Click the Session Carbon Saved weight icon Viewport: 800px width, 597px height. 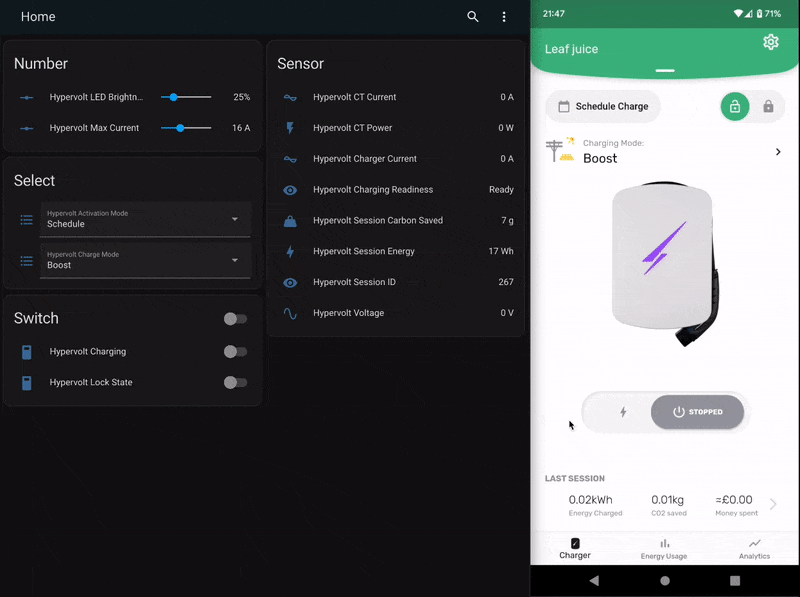pos(290,221)
